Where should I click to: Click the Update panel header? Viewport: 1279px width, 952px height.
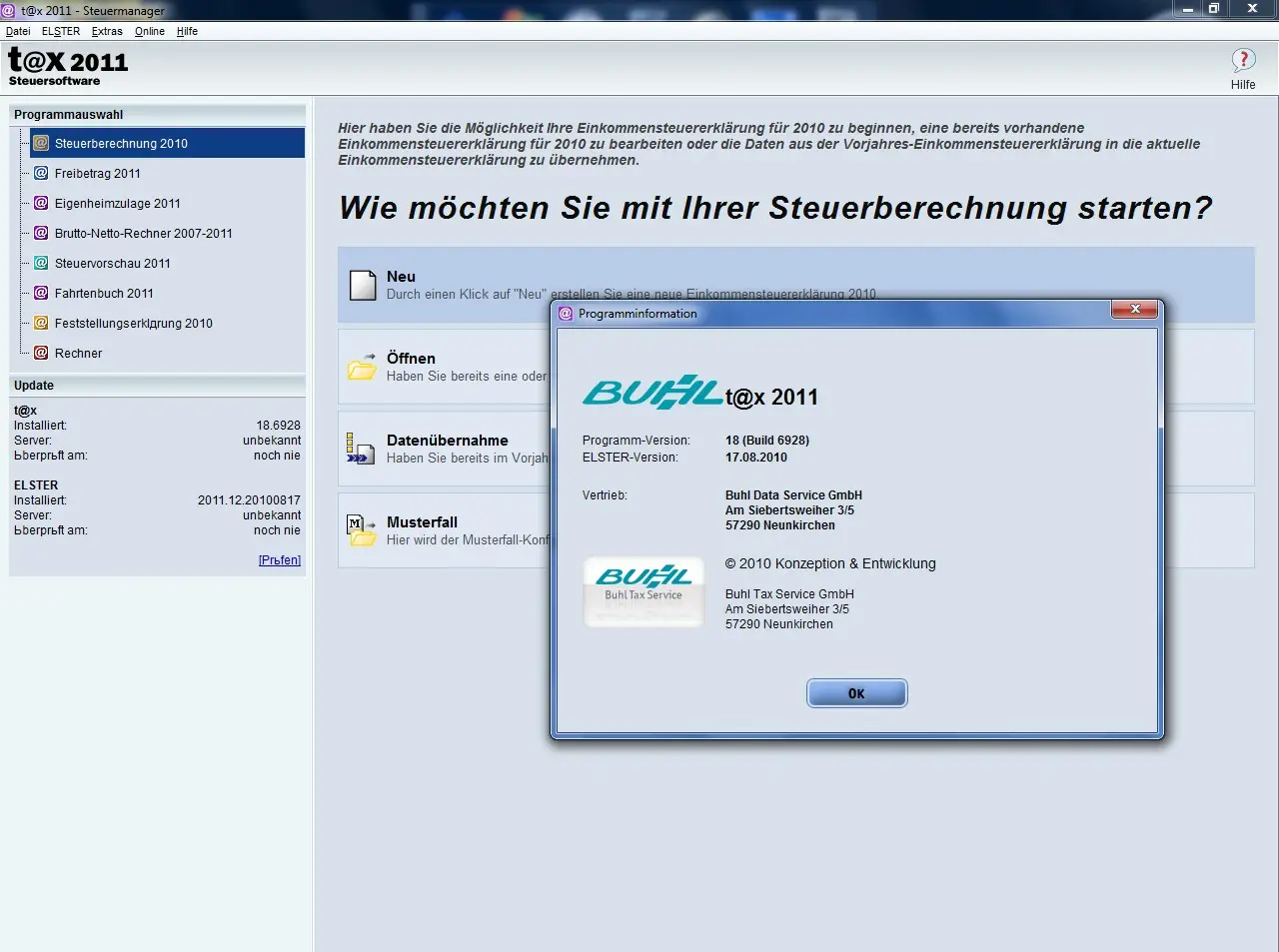pyautogui.click(x=158, y=386)
